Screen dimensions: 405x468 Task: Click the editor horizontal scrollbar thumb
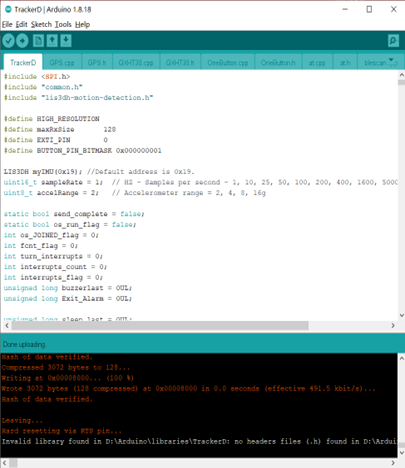pyautogui.click(x=160, y=325)
